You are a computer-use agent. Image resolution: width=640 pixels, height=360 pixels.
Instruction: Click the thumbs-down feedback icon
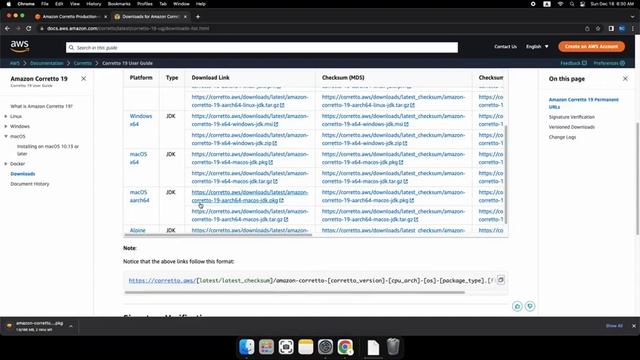(x=530, y=306)
